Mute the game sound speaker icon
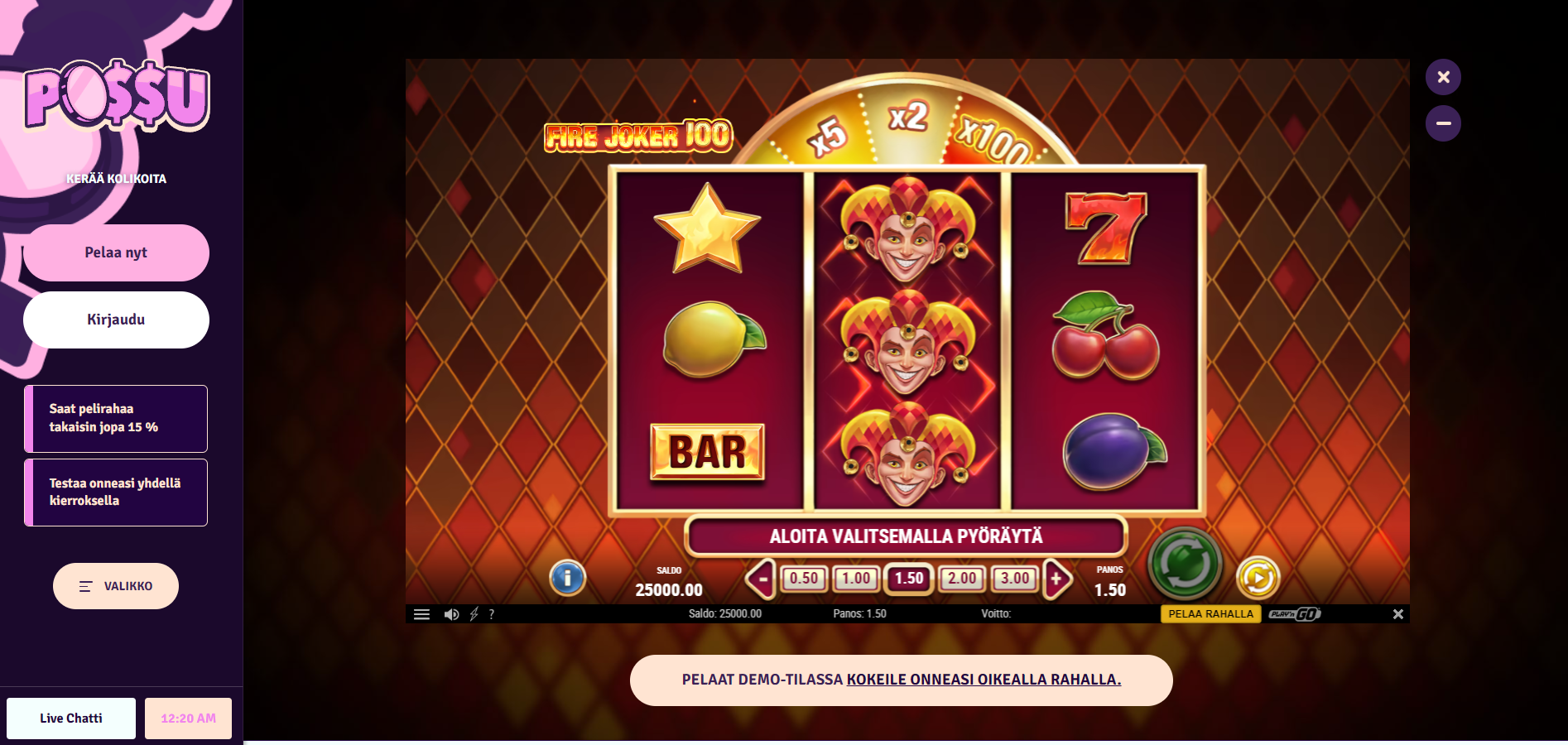The width and height of the screenshot is (1568, 745). pyautogui.click(x=451, y=614)
